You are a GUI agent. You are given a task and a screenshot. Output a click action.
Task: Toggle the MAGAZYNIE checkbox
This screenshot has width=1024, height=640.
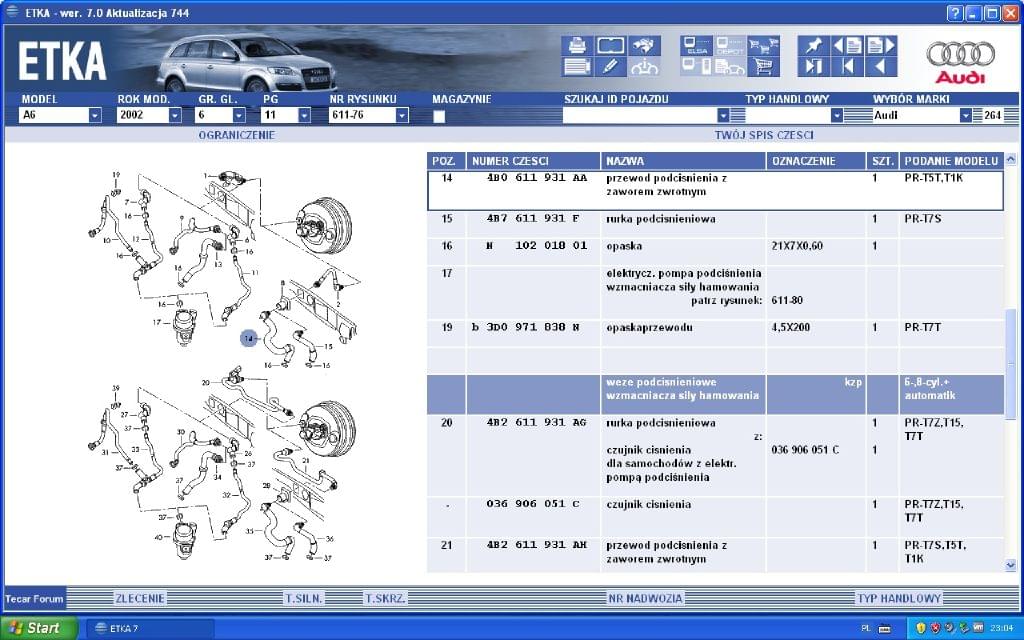(439, 116)
